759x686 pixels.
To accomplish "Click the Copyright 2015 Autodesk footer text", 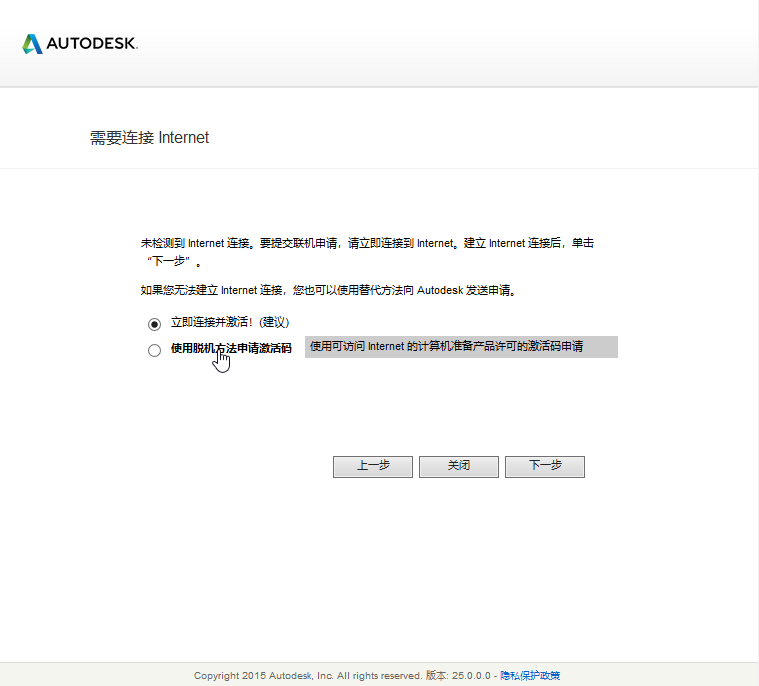I will coord(343,675).
